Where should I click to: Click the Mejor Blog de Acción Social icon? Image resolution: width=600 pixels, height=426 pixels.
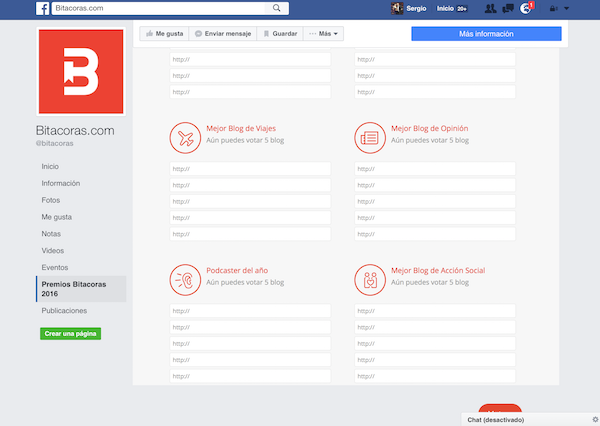368,279
